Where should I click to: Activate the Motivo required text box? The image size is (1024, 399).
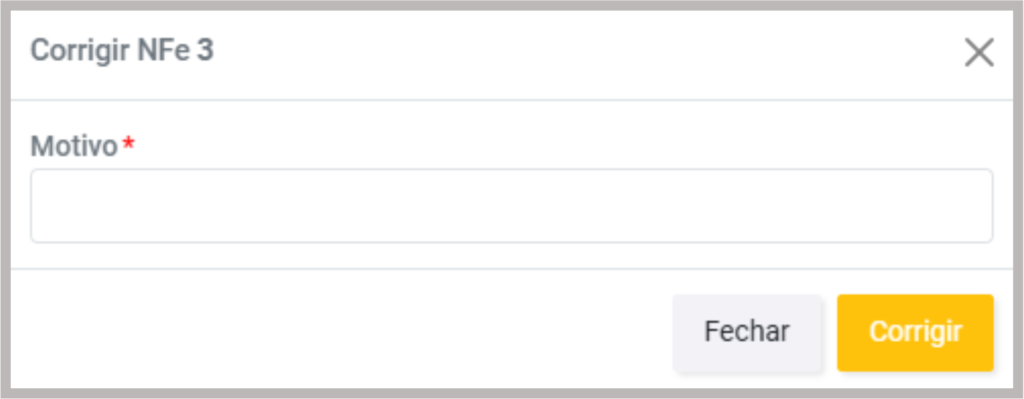(511, 206)
